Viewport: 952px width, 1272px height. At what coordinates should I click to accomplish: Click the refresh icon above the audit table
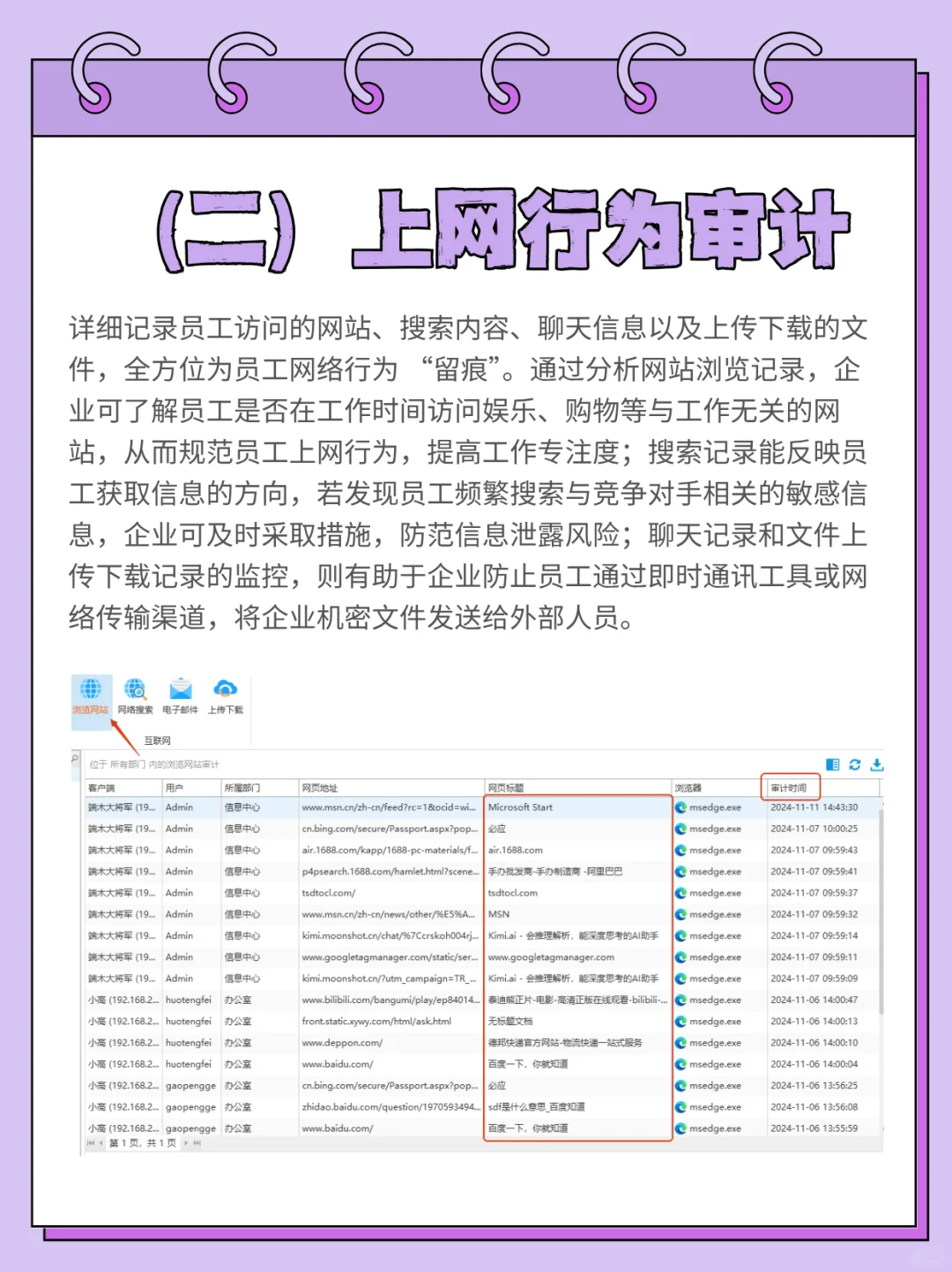(x=853, y=764)
